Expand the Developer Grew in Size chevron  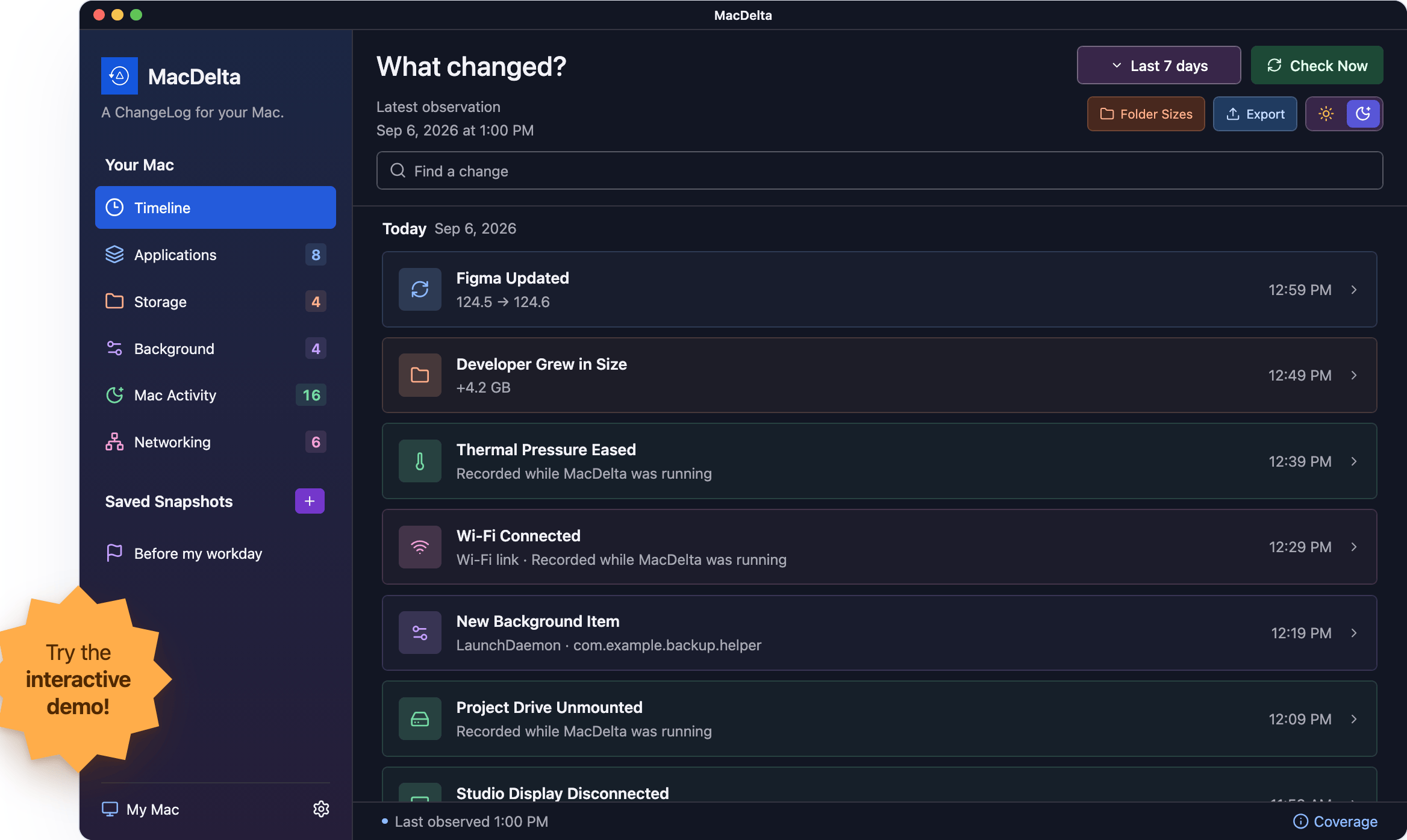tap(1354, 375)
